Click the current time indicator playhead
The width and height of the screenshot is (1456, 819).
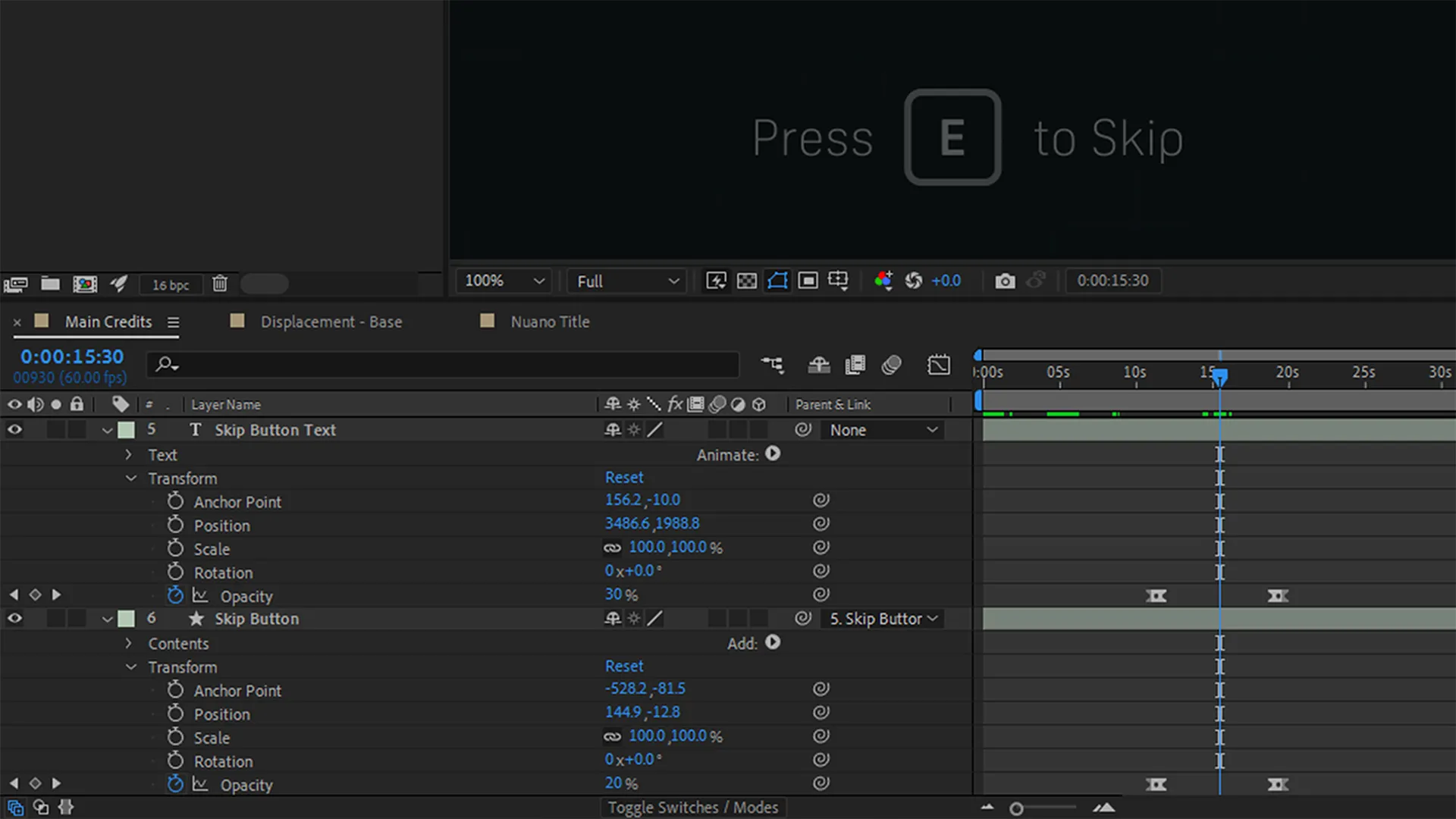(x=1219, y=377)
